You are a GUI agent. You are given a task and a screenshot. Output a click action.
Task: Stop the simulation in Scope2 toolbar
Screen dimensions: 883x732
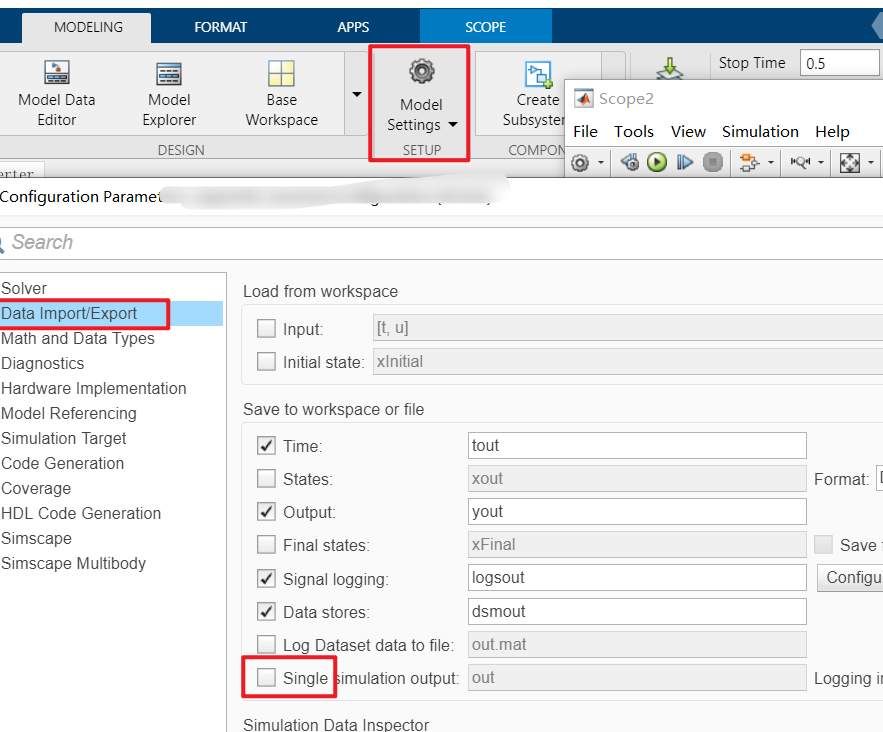(712, 161)
